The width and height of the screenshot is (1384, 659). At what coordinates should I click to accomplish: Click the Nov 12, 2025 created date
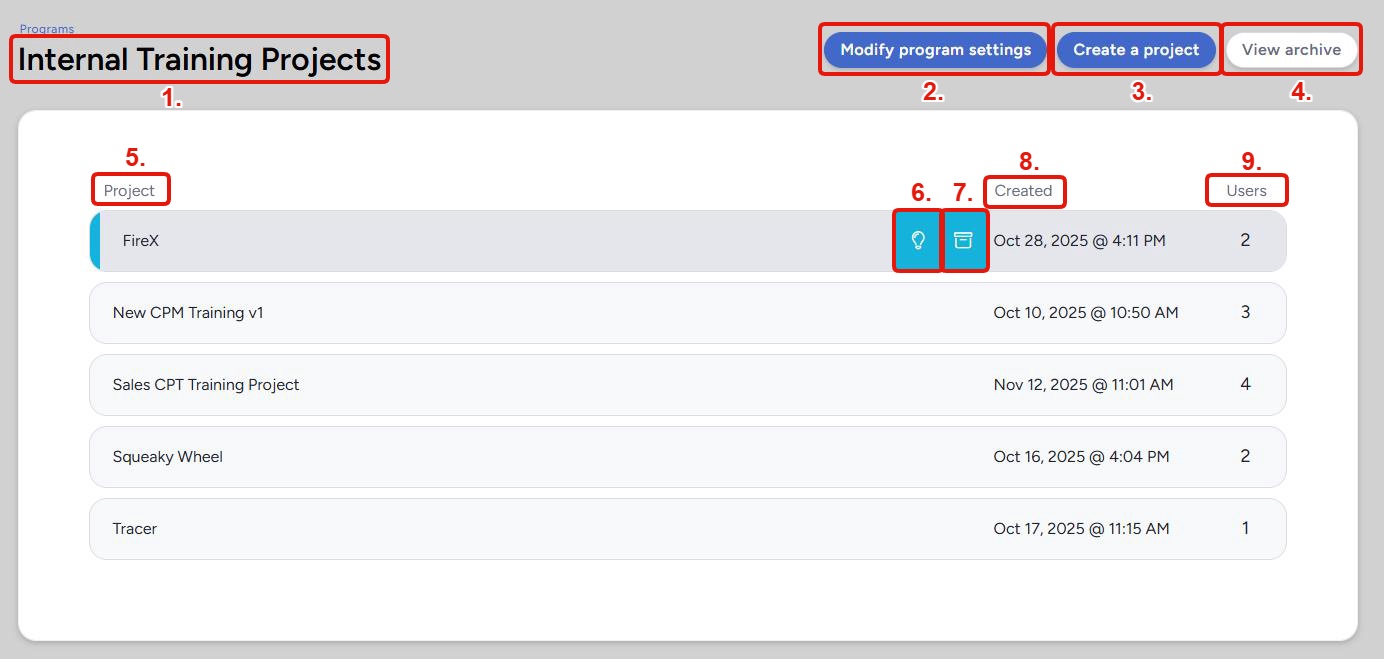tap(1083, 385)
